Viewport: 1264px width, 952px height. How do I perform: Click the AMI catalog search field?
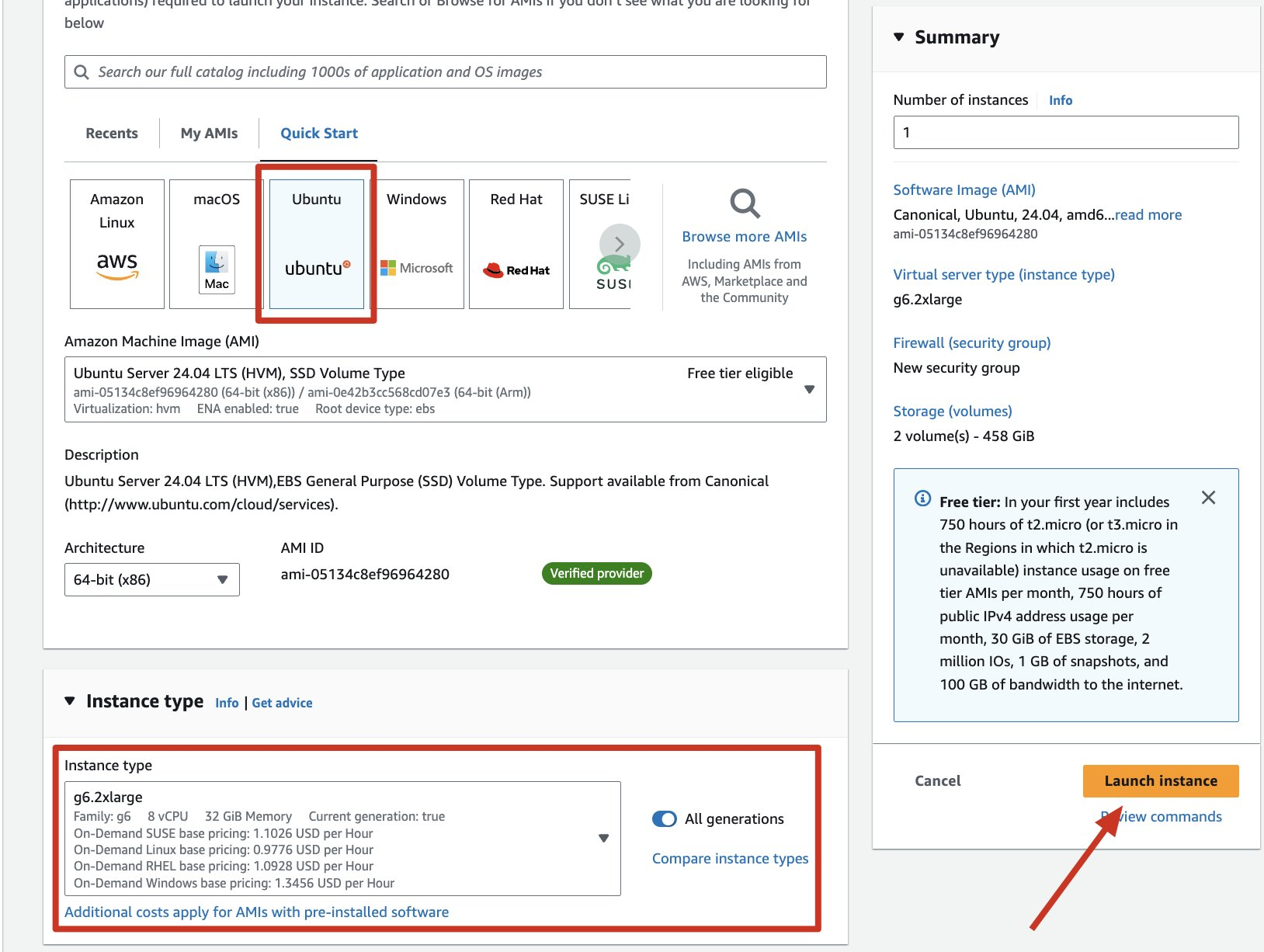click(x=446, y=72)
